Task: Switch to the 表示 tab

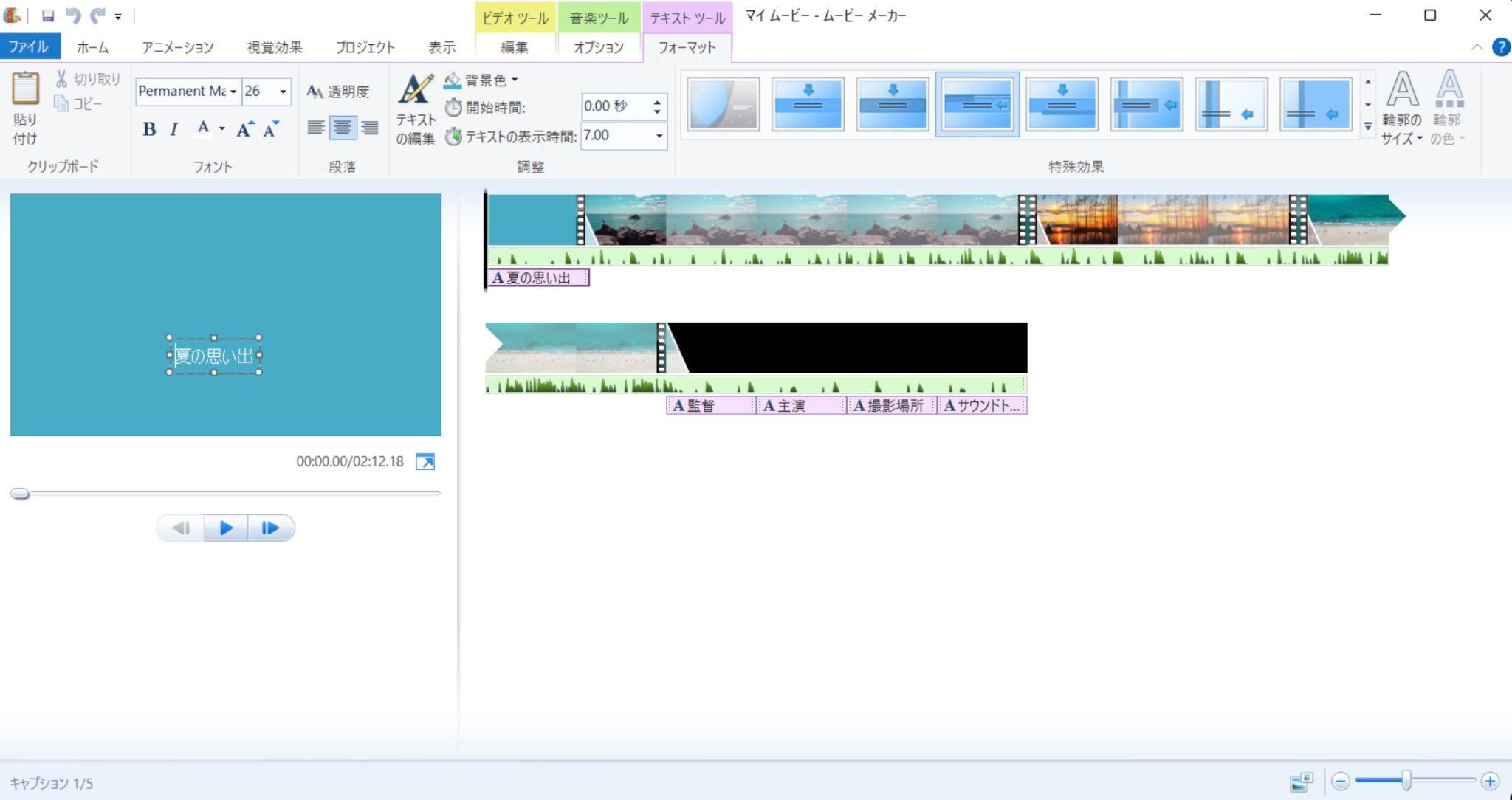Action: [x=441, y=47]
